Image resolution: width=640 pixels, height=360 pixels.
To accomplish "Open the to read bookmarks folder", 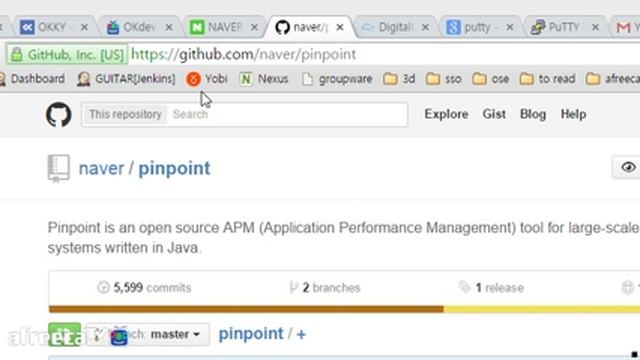I will point(547,79).
